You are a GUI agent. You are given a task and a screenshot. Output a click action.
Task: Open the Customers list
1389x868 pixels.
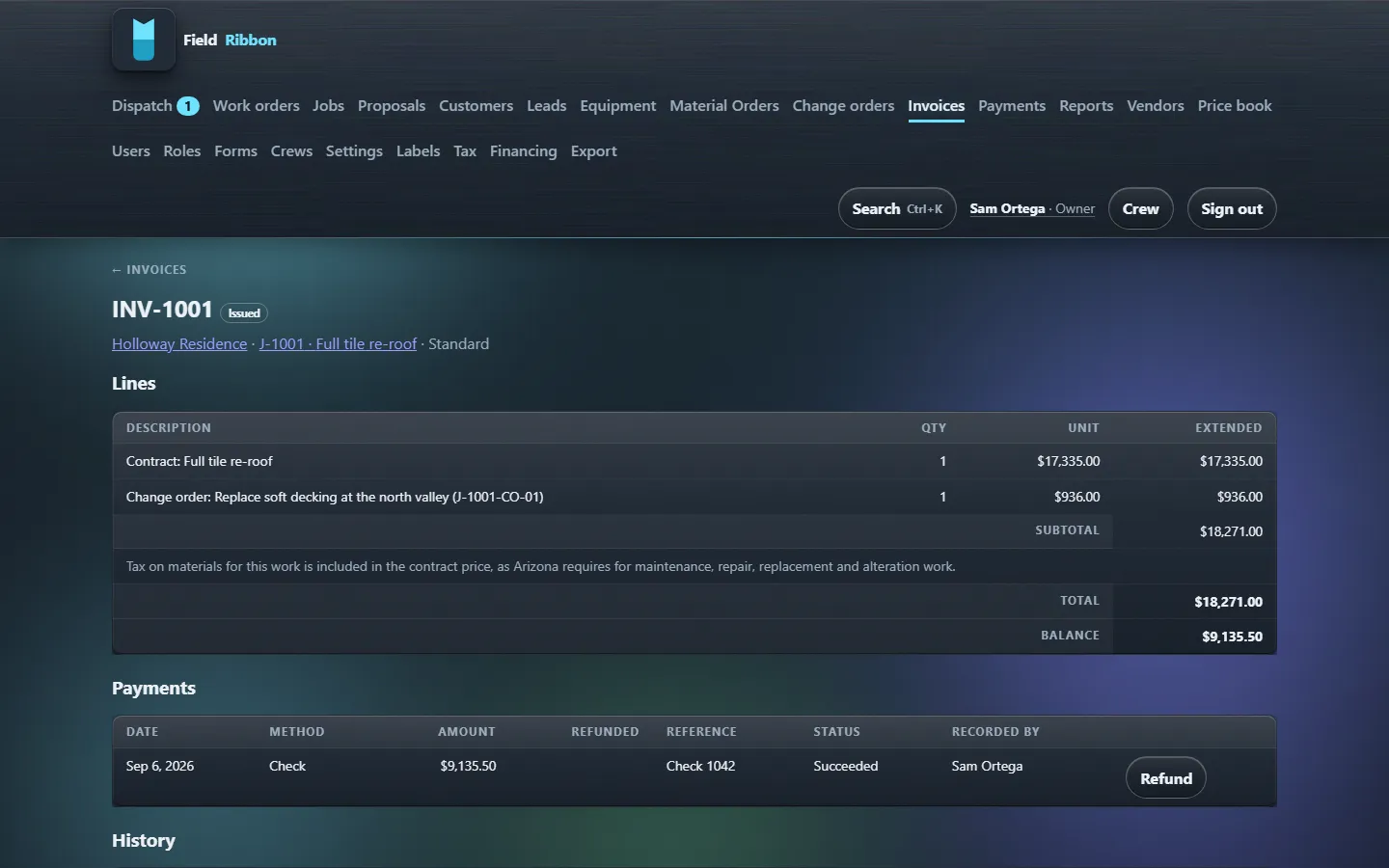point(476,106)
